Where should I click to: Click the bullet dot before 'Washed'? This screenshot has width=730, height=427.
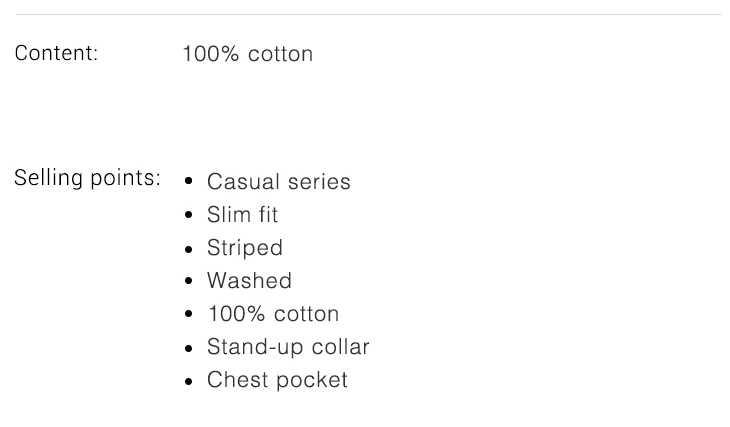tap(188, 281)
